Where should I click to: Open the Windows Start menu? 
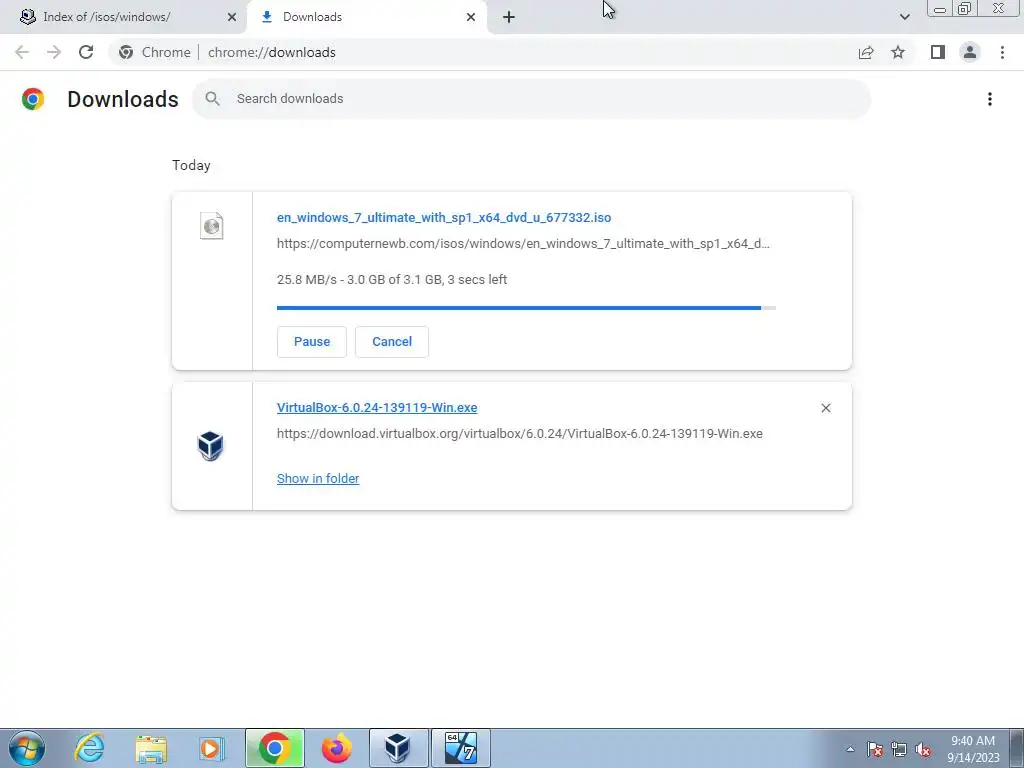point(27,748)
